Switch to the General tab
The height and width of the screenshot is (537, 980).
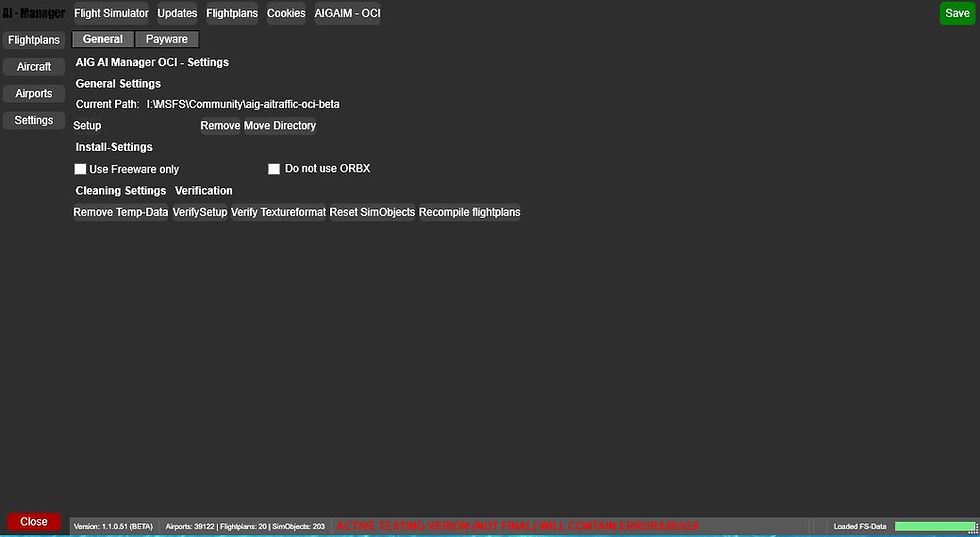[x=103, y=39]
